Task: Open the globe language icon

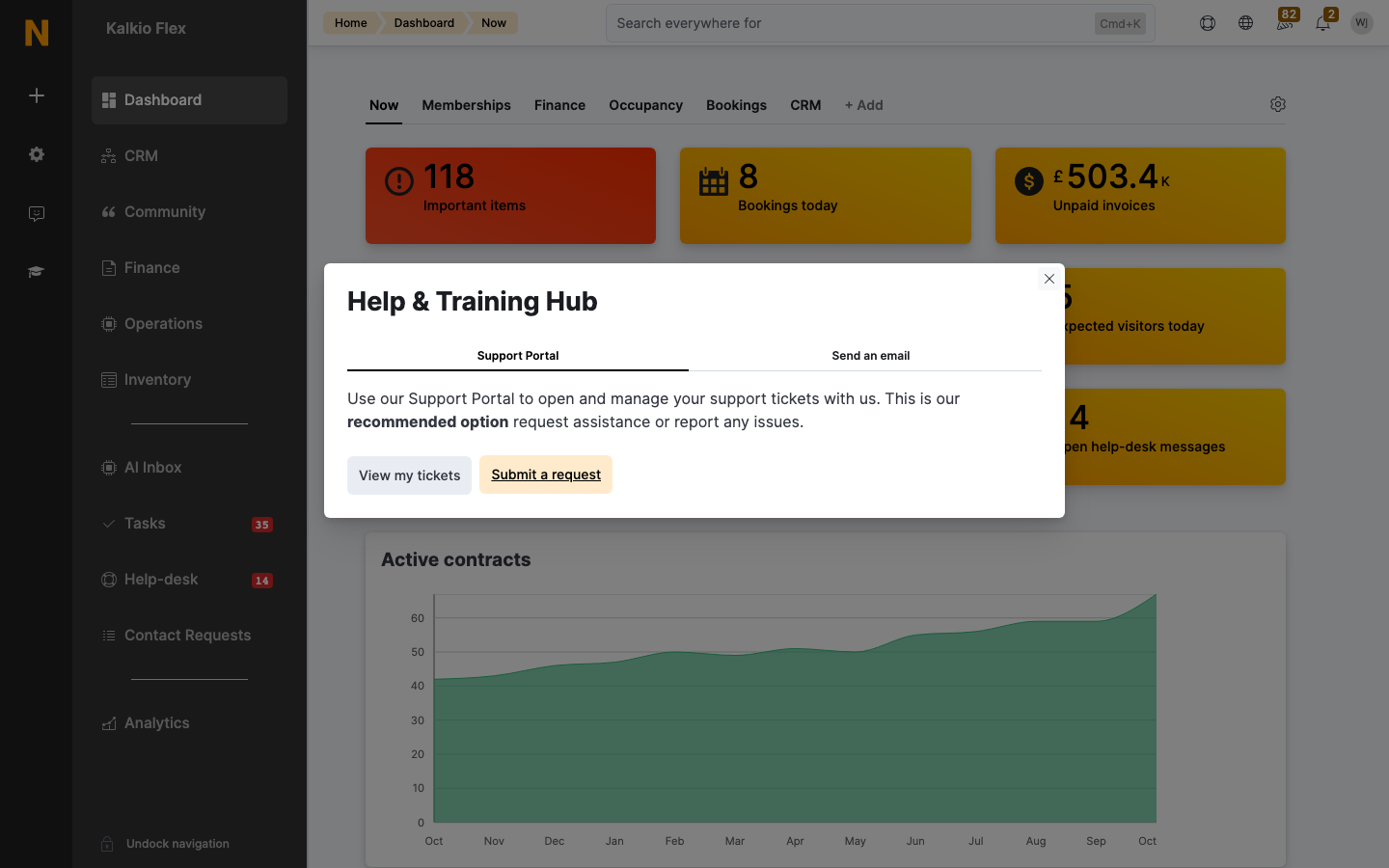Action: pos(1246,23)
